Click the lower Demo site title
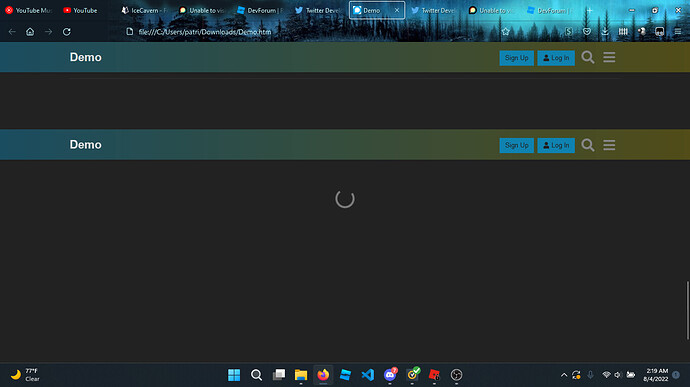 [x=85, y=144]
